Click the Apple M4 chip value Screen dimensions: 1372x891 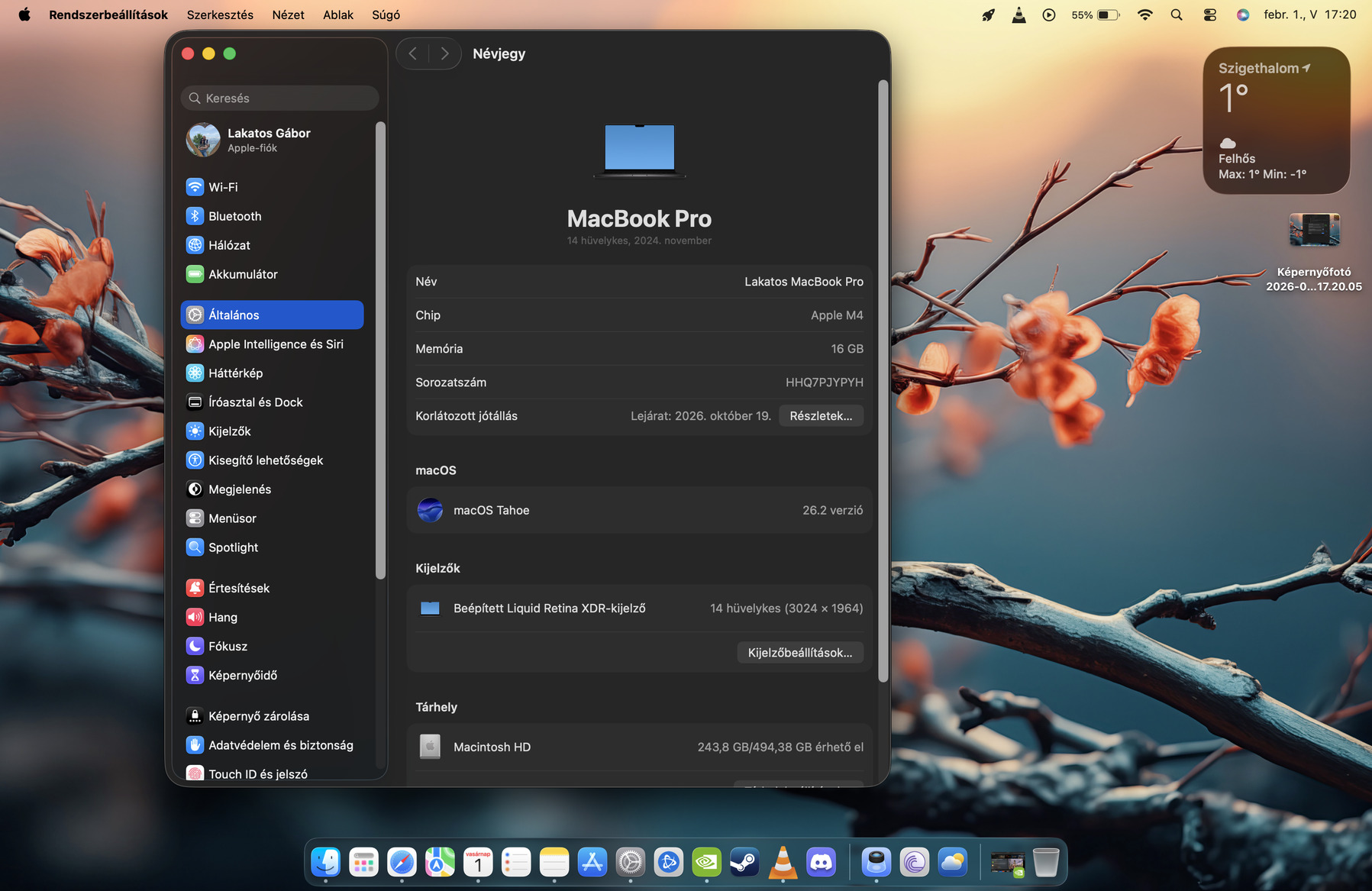837,315
